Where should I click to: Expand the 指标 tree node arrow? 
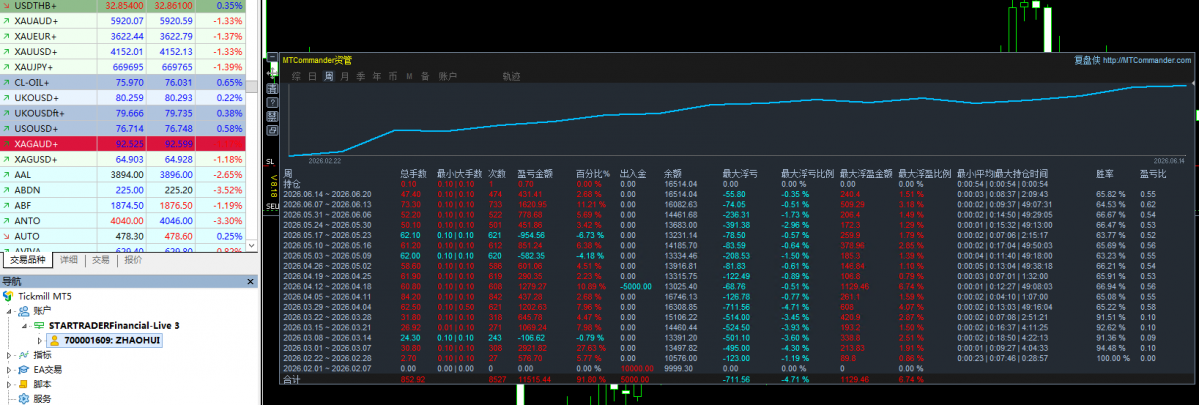(x=9, y=355)
